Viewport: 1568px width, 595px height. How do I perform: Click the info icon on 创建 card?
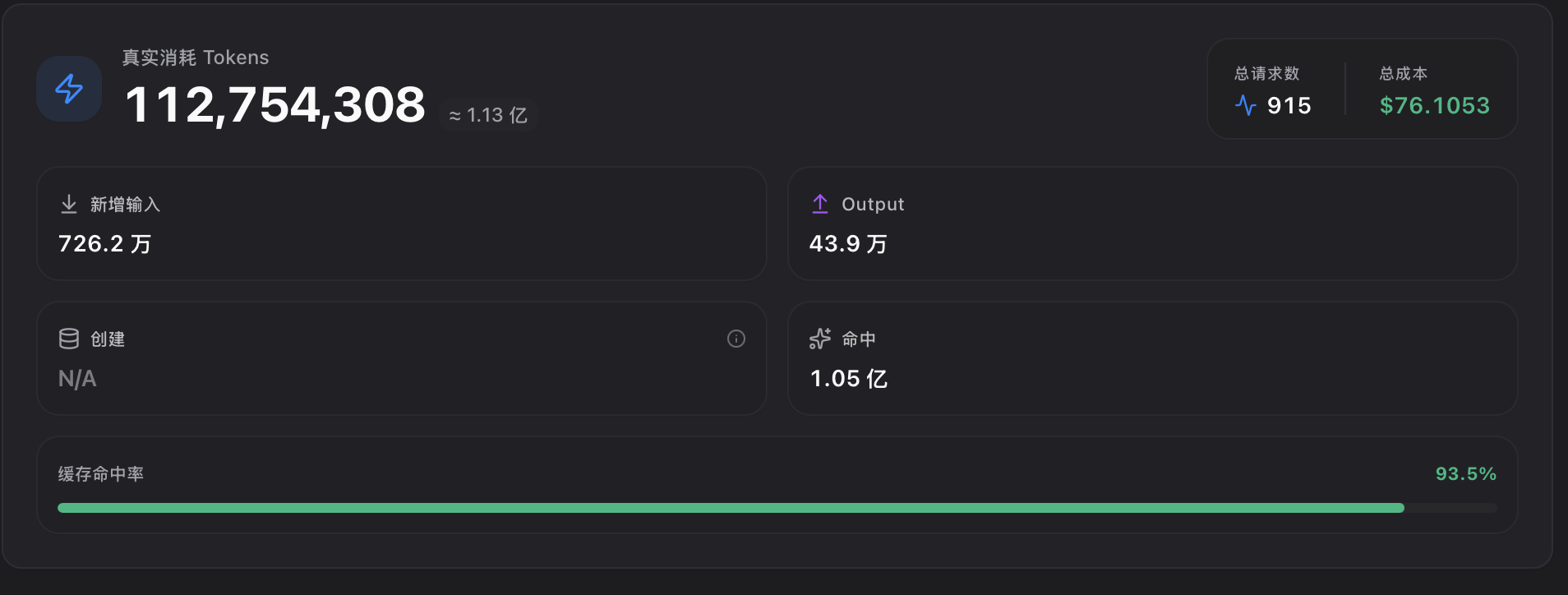736,339
